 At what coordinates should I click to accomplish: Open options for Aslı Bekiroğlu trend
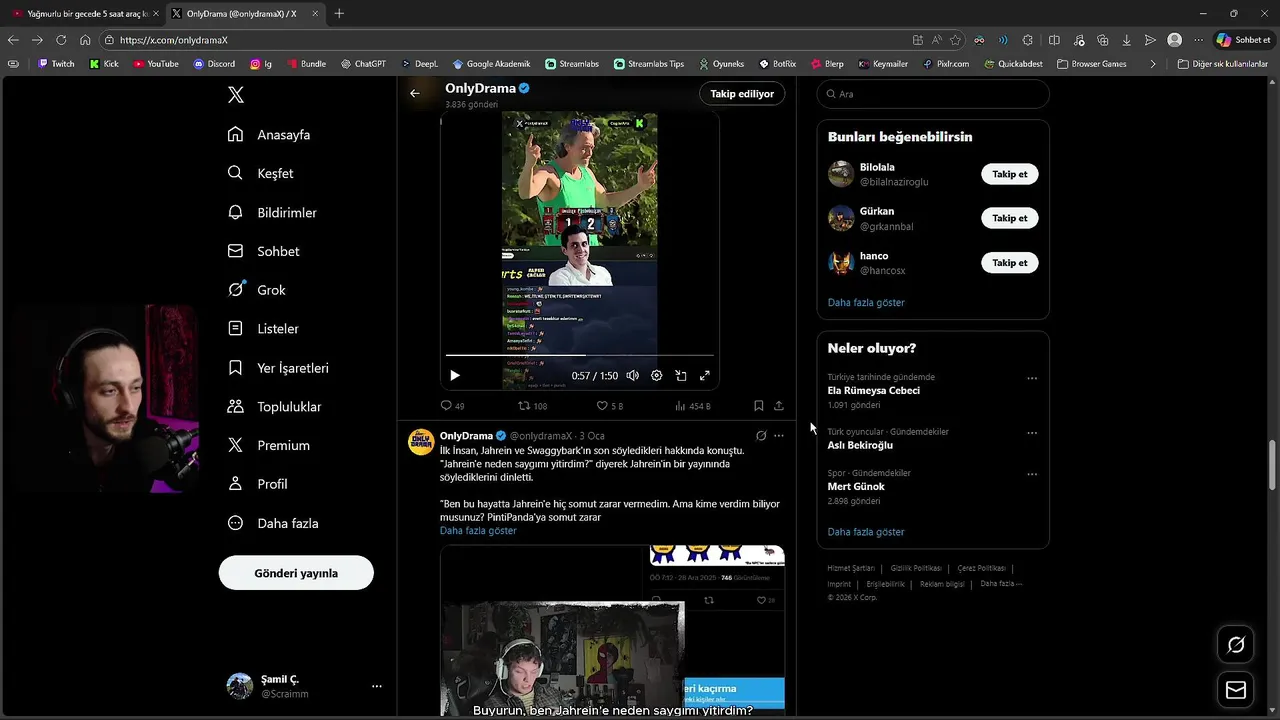click(x=1032, y=433)
